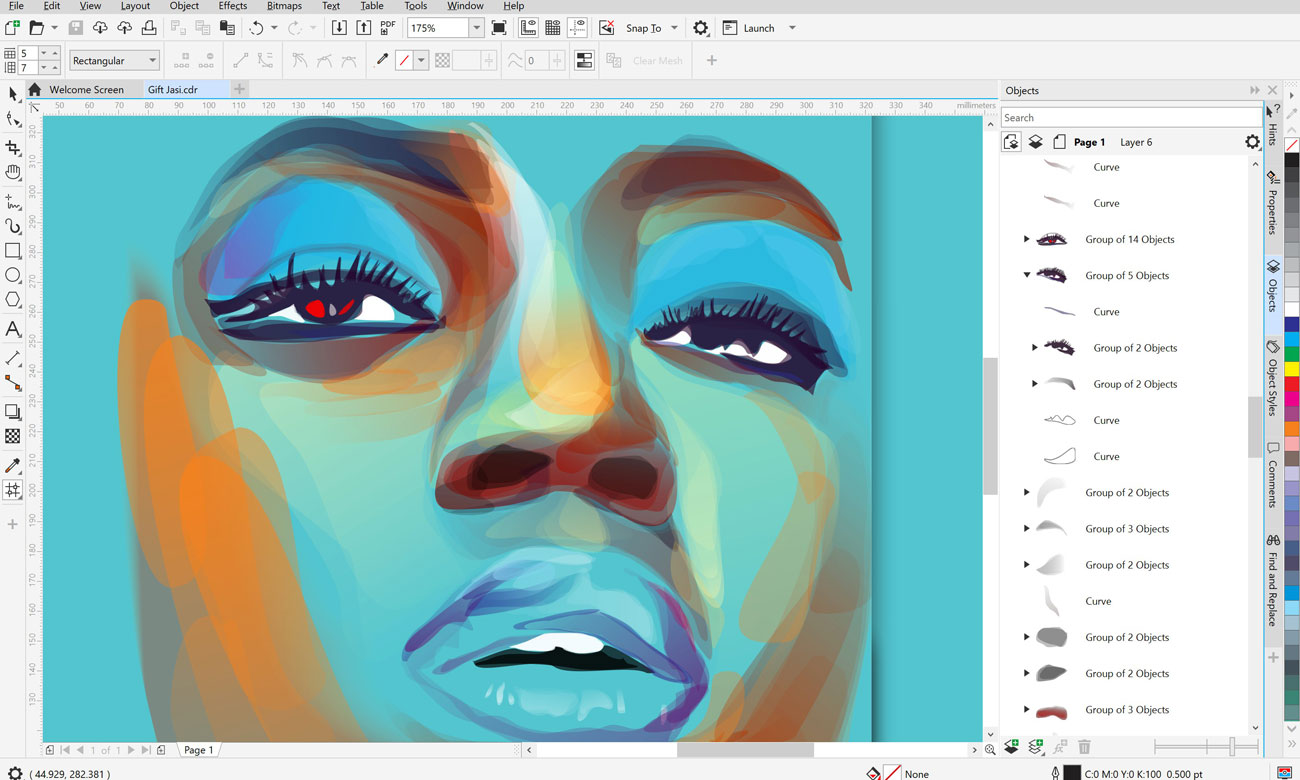Open the mesh fill color dropdown arrow
This screenshot has width=1300, height=780.
click(421, 61)
